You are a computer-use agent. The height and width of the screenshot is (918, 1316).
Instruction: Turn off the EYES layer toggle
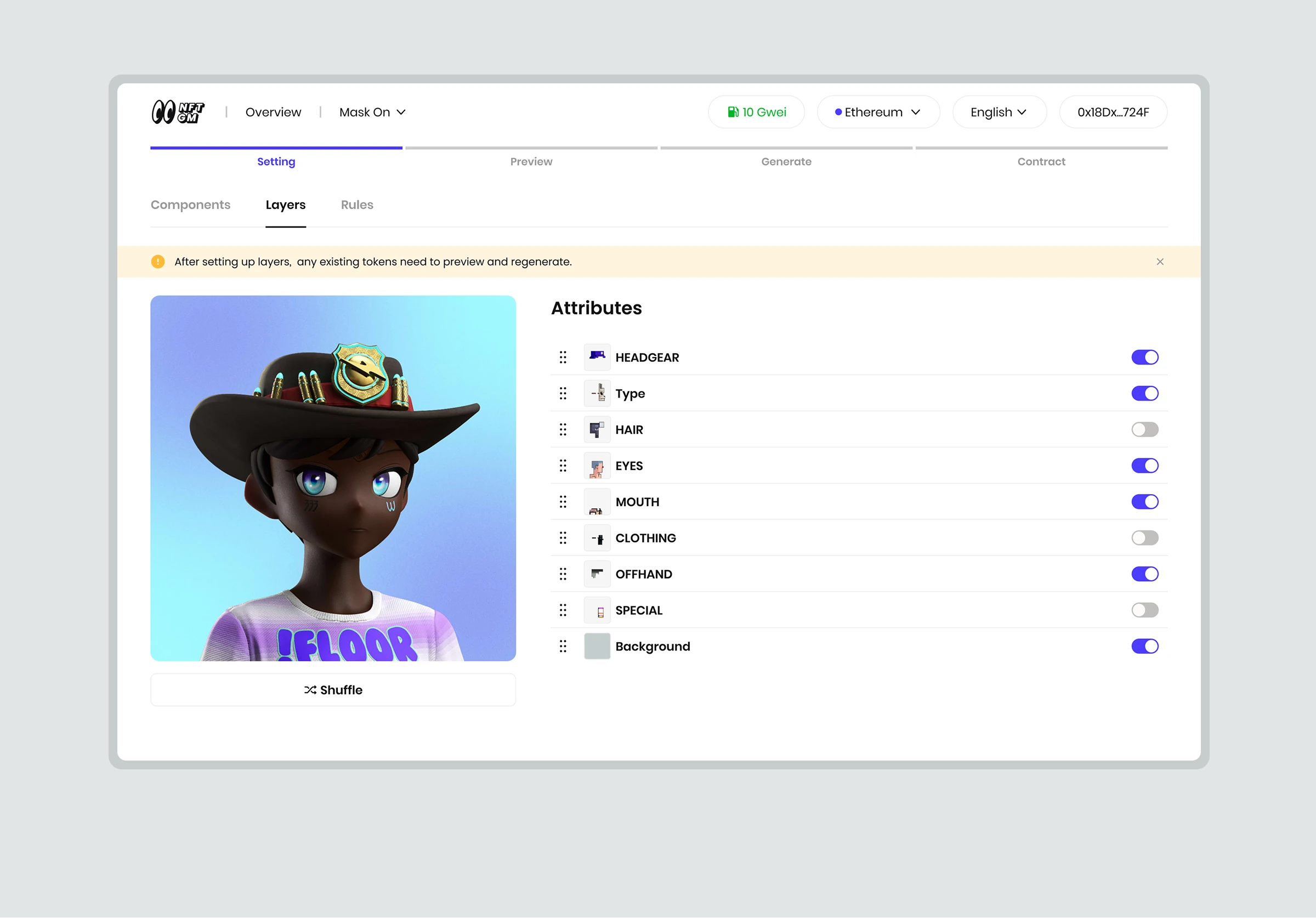click(x=1144, y=466)
